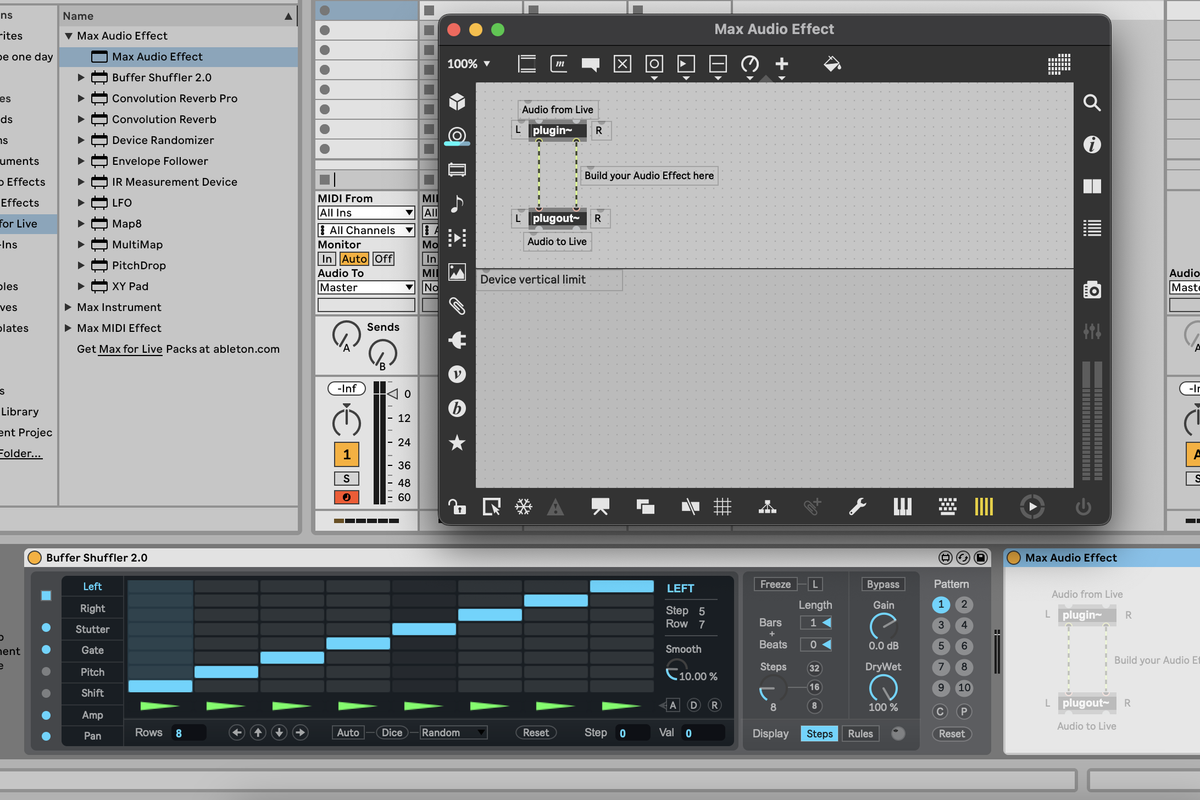
Task: Enable the Monitor Auto button
Action: pos(354,259)
